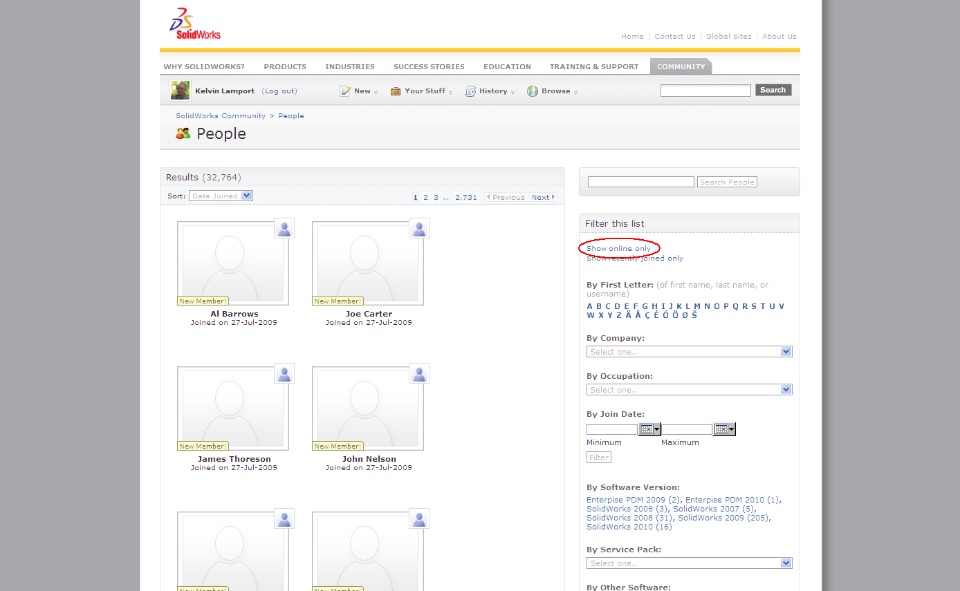Go to the Industries tab
This screenshot has width=960, height=591.
tap(350, 66)
